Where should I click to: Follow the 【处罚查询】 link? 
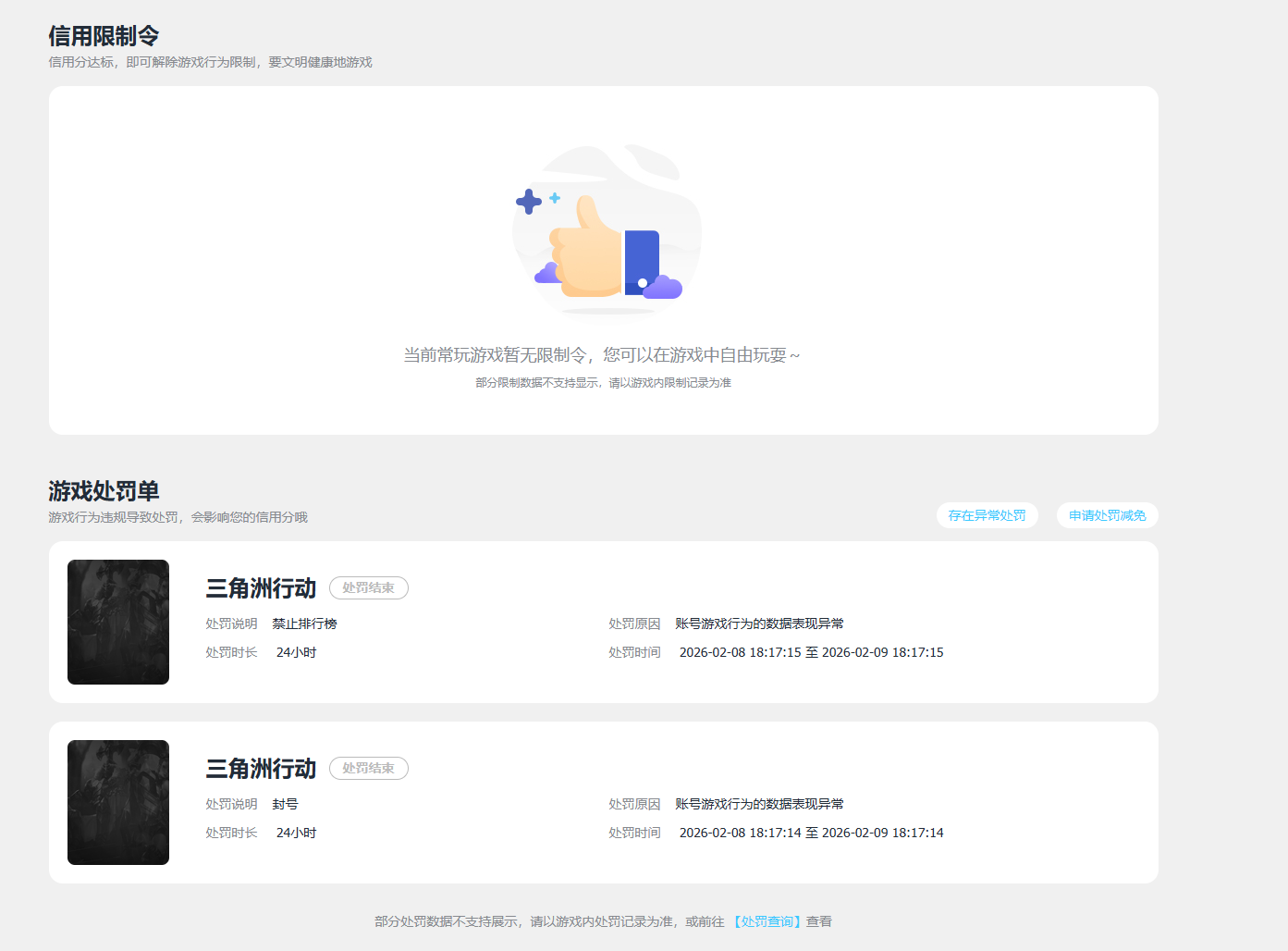[766, 921]
